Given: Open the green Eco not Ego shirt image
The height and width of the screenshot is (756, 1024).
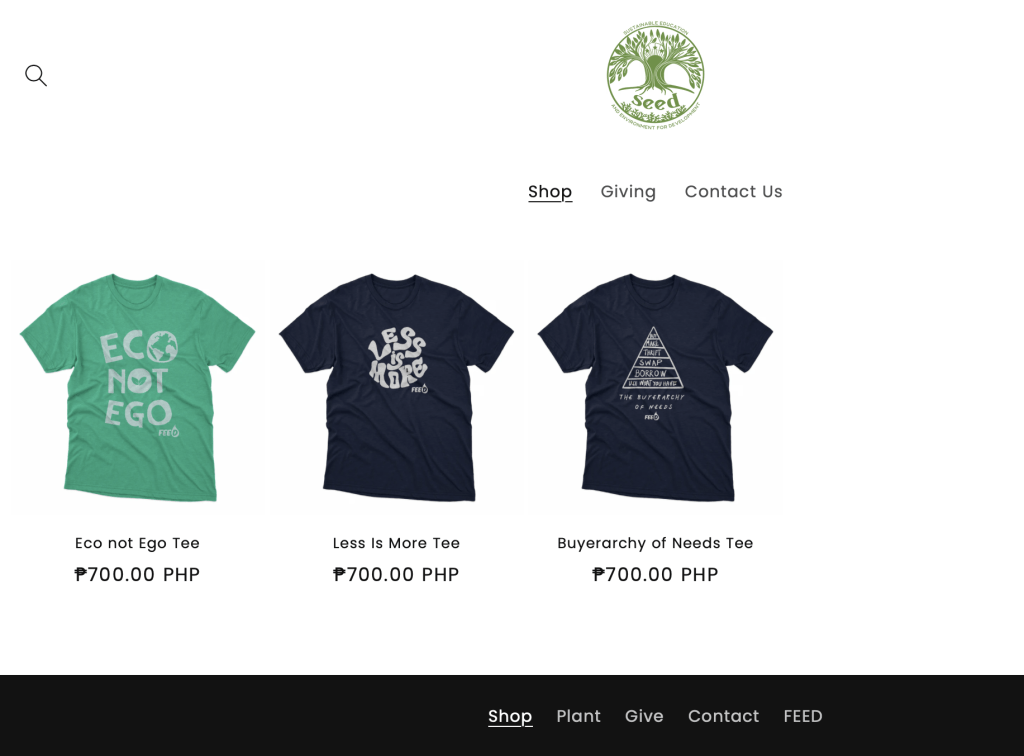Looking at the screenshot, I should [x=137, y=387].
